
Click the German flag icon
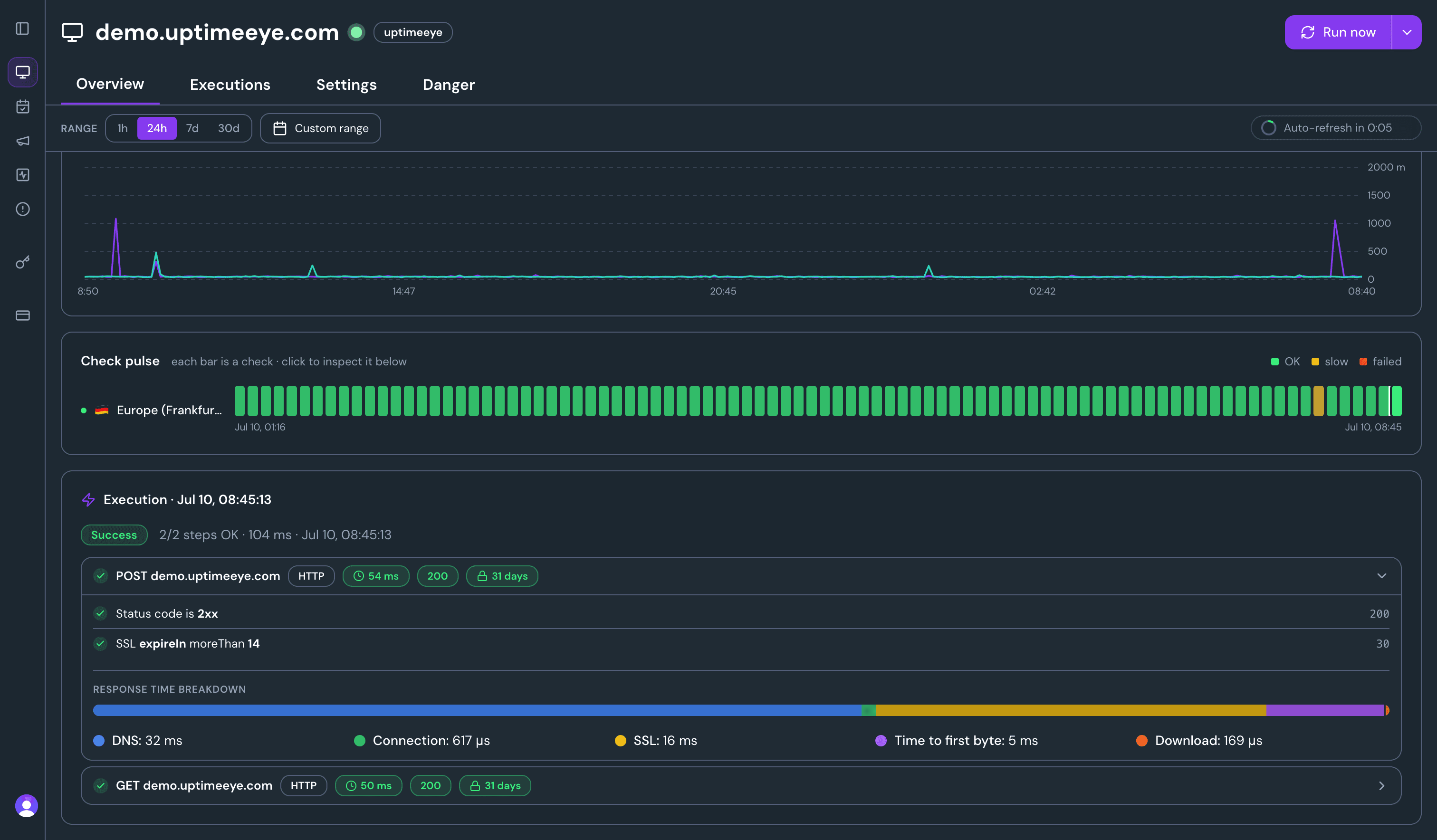click(102, 410)
